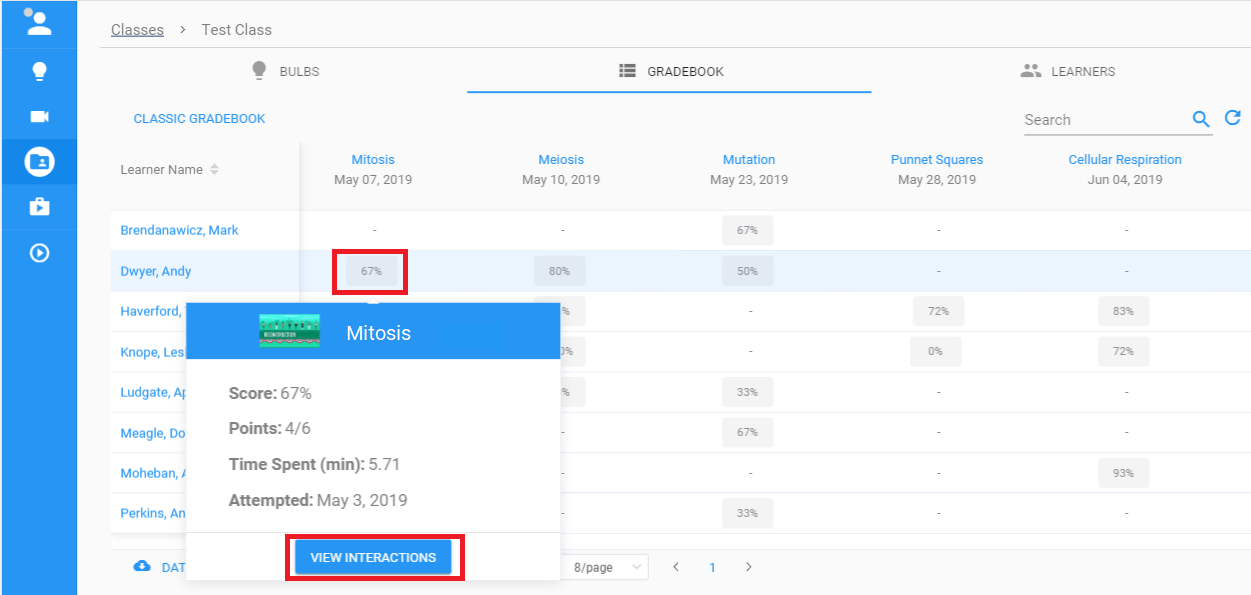Screen dimensions: 1251x595
Task: Select the lightbulb icon in the sidebar
Action: [39, 70]
